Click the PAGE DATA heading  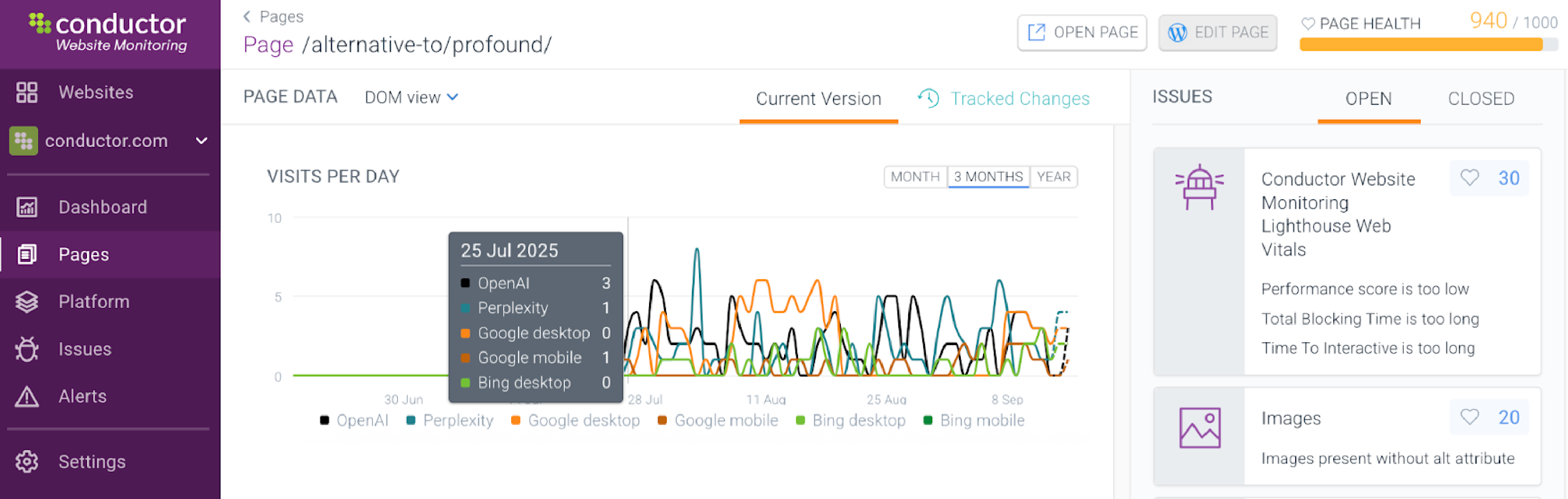(290, 97)
